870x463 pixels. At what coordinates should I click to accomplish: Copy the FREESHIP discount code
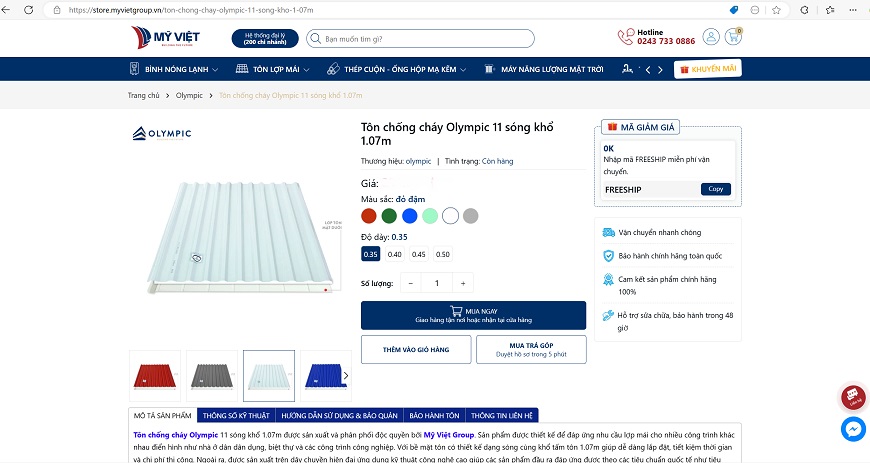pyautogui.click(x=716, y=189)
